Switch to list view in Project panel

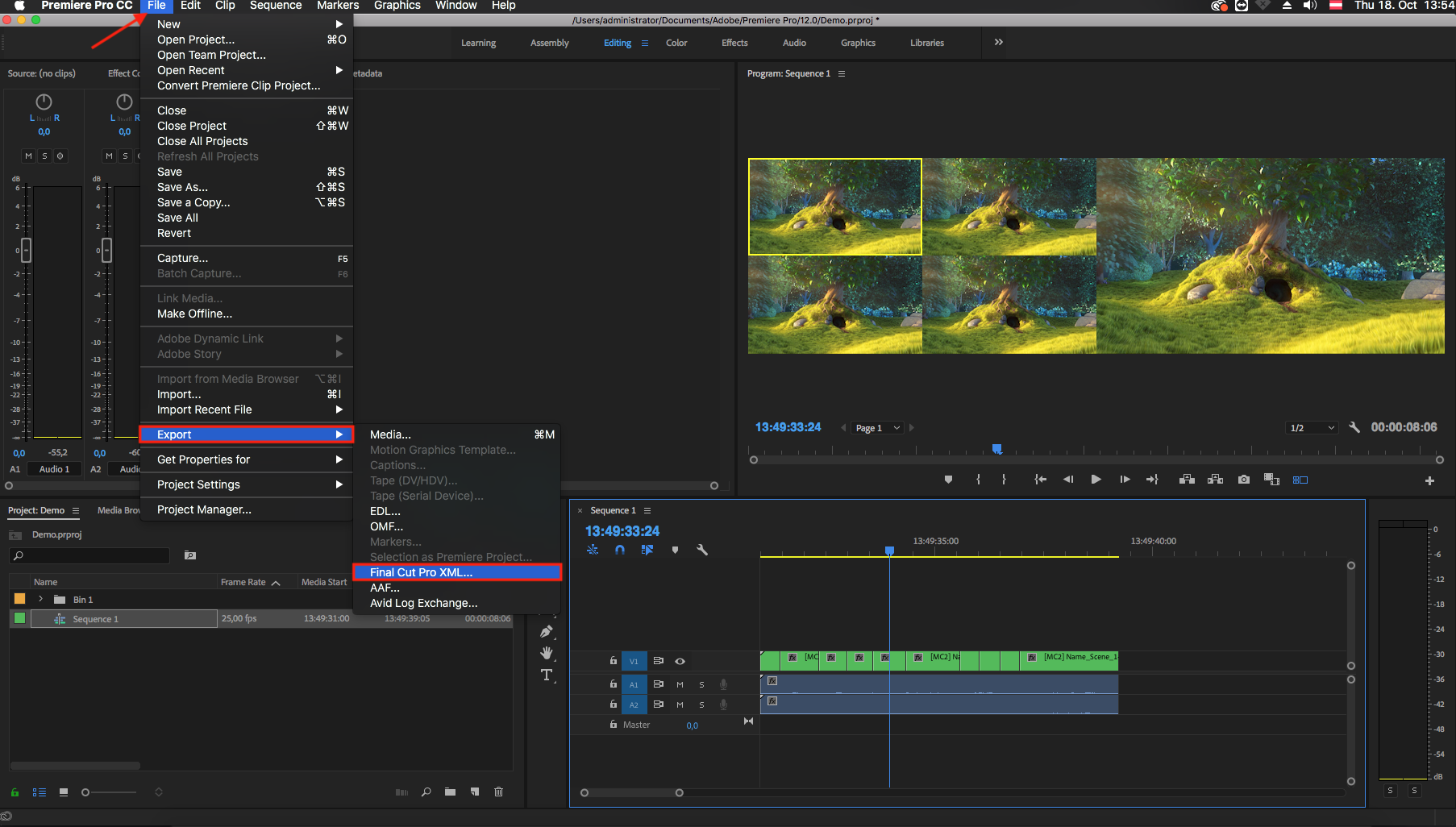[39, 792]
